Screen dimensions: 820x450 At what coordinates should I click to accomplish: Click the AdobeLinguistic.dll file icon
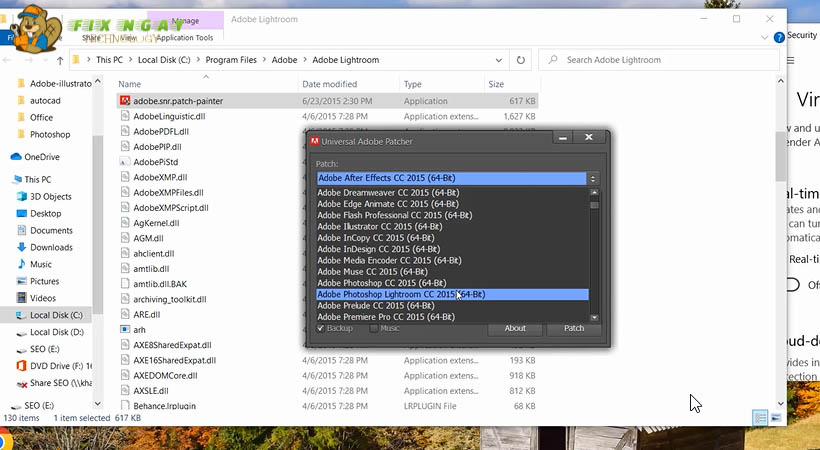[125, 116]
